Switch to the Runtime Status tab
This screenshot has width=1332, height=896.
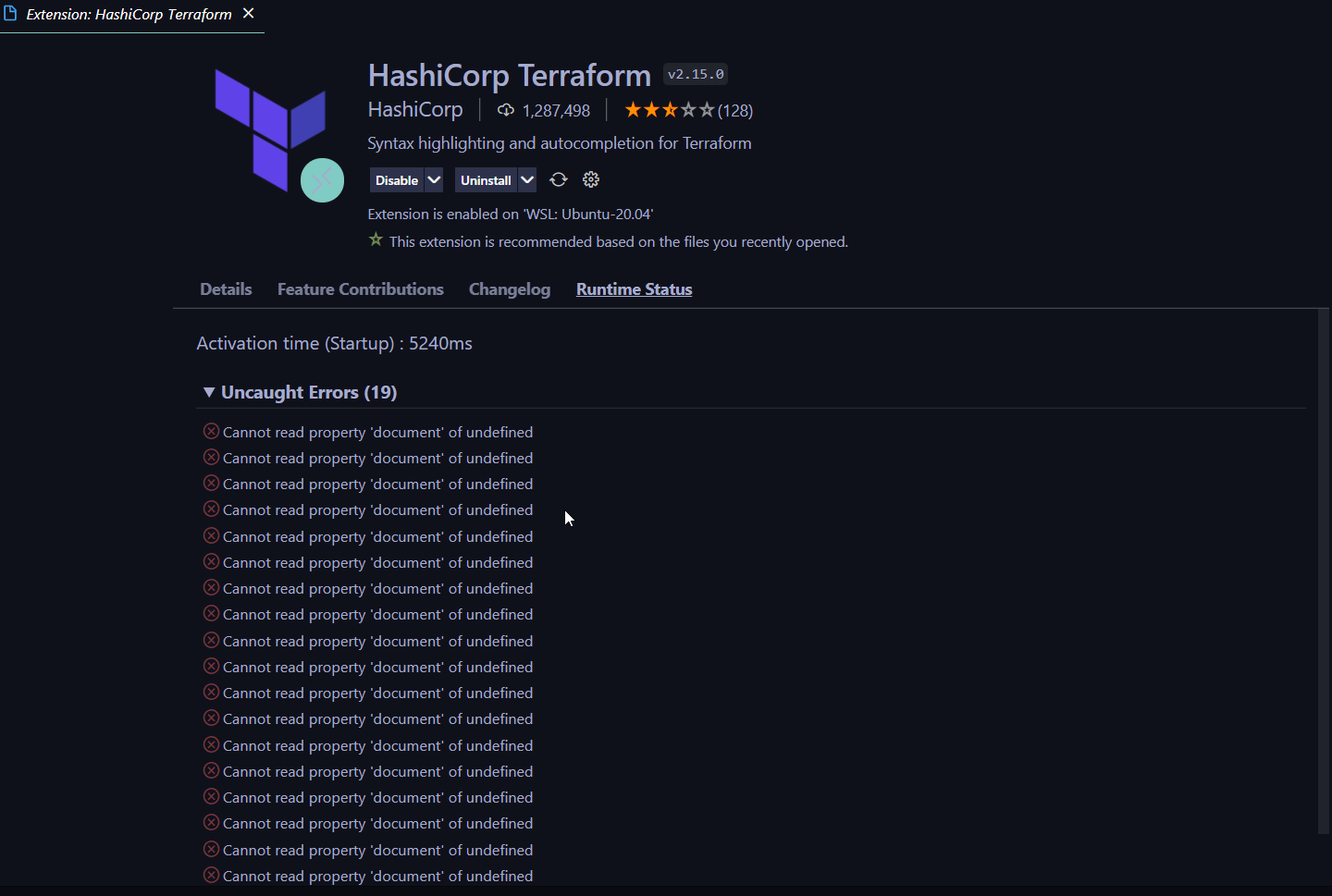[x=634, y=288]
